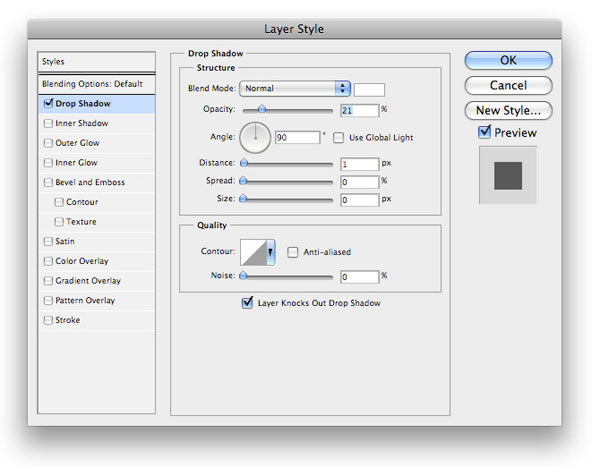Click the Spread value field
Viewport: 600px width, 467px height.
[359, 182]
